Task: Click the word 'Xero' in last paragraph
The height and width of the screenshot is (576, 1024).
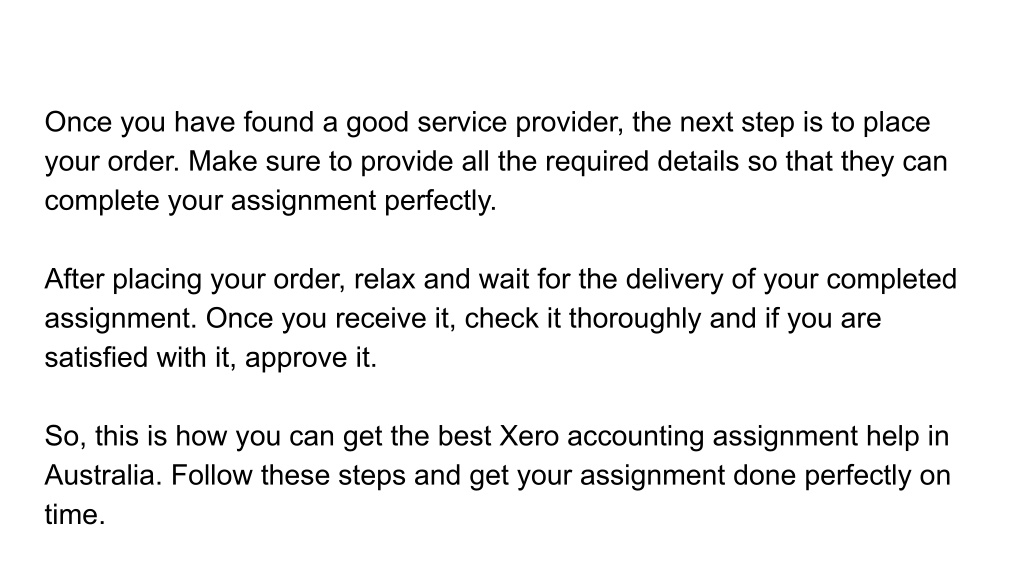Action: (x=529, y=436)
